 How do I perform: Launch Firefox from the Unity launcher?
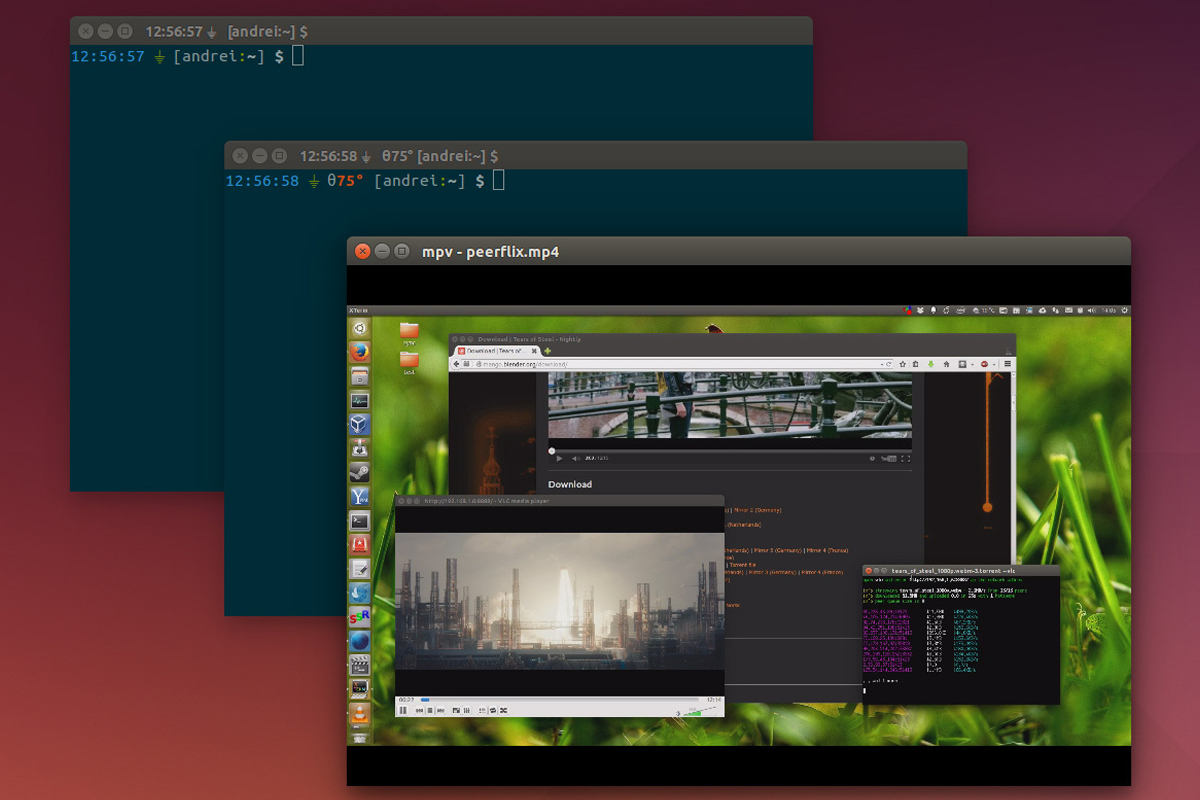pos(360,351)
